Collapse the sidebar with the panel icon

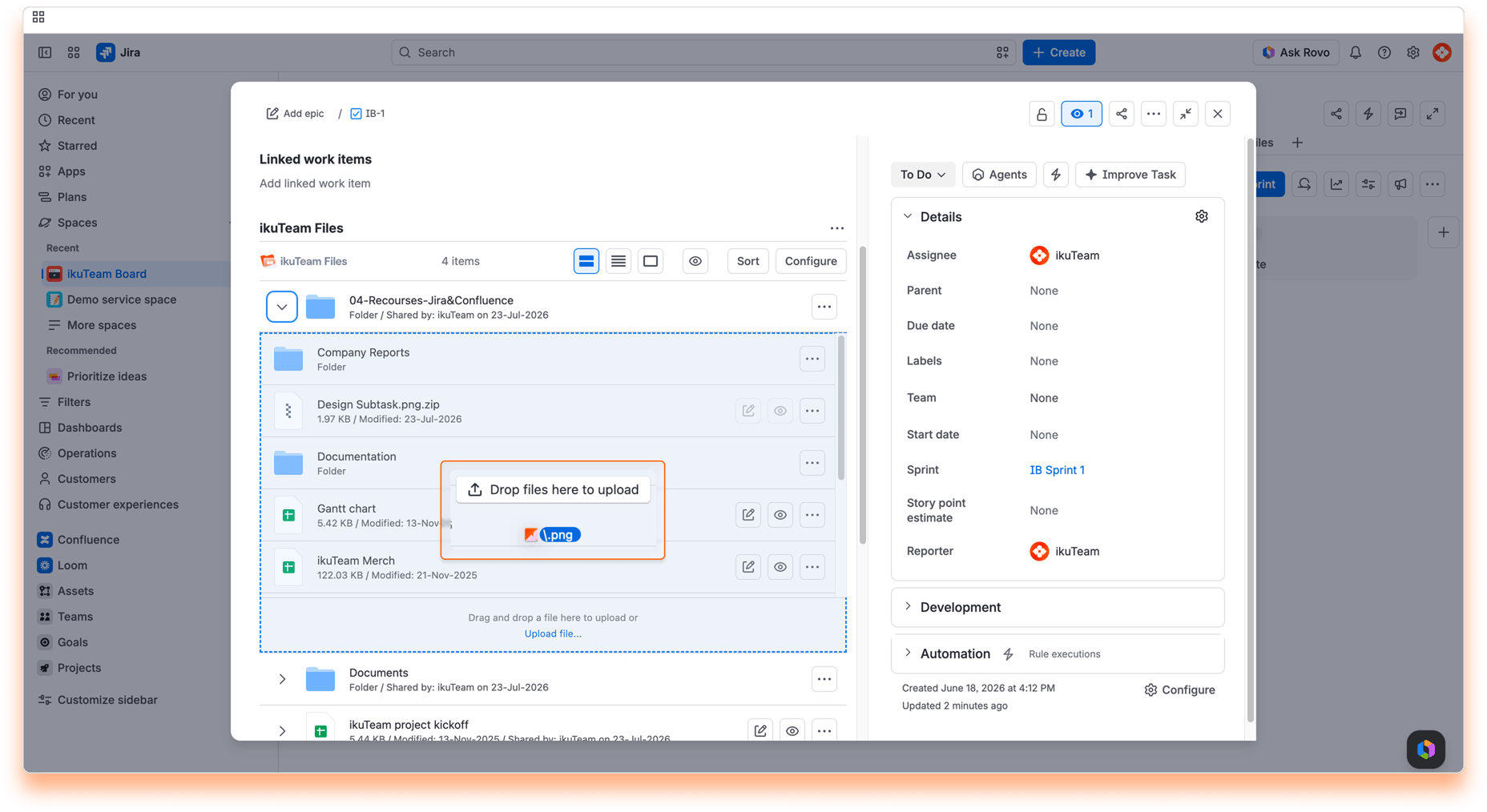coord(45,53)
